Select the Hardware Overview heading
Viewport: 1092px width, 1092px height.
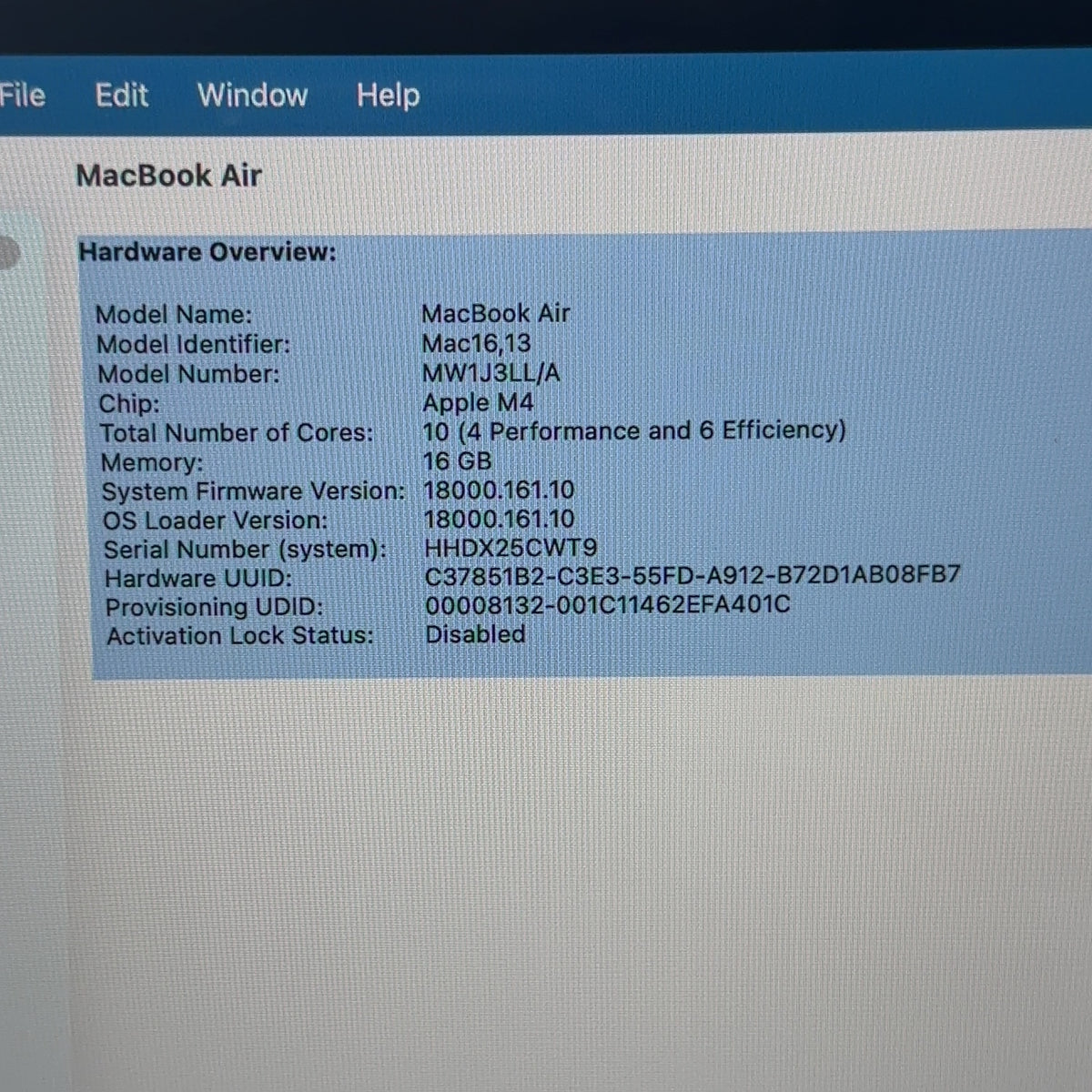pyautogui.click(x=207, y=252)
